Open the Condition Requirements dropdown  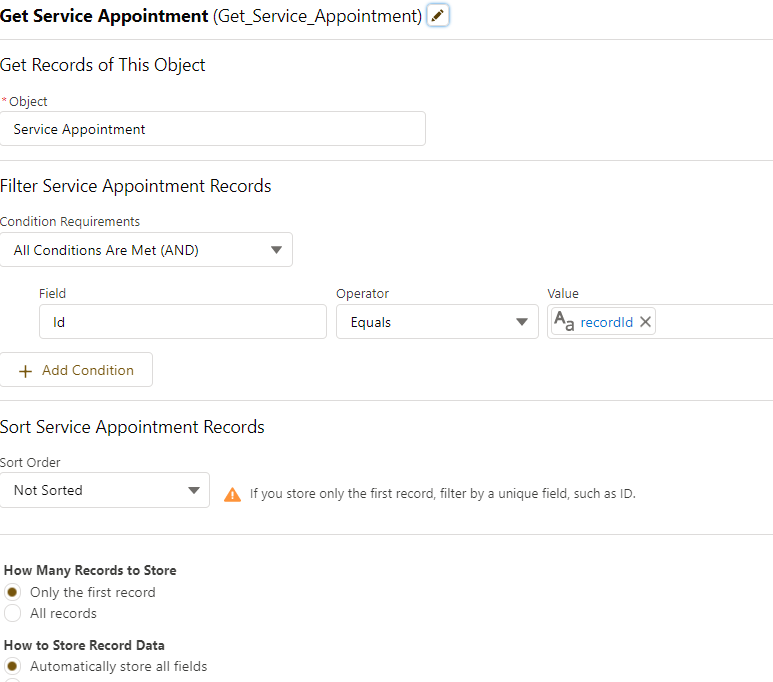[x=146, y=250]
